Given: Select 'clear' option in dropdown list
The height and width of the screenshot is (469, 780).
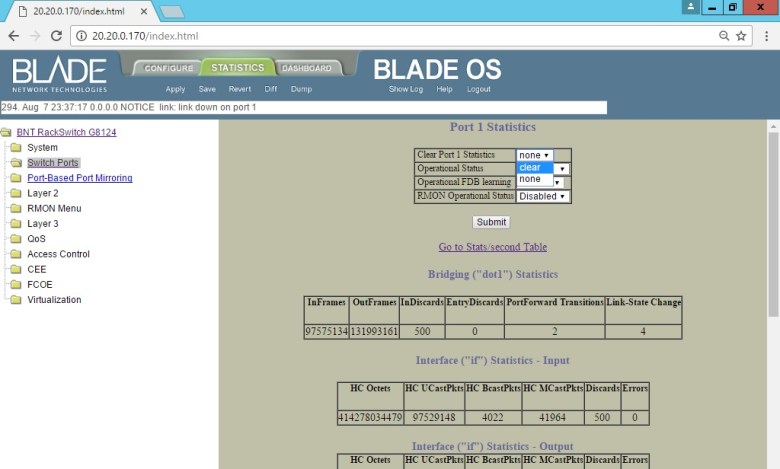Looking at the screenshot, I should (530, 168).
